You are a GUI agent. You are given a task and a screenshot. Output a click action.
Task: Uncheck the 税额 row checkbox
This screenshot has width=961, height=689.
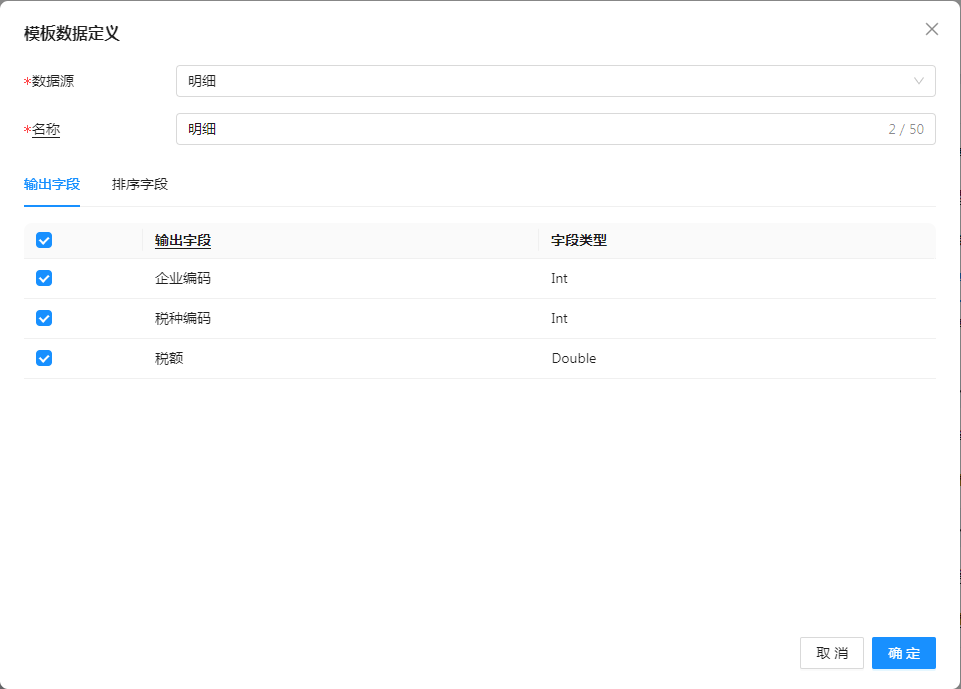[44, 358]
